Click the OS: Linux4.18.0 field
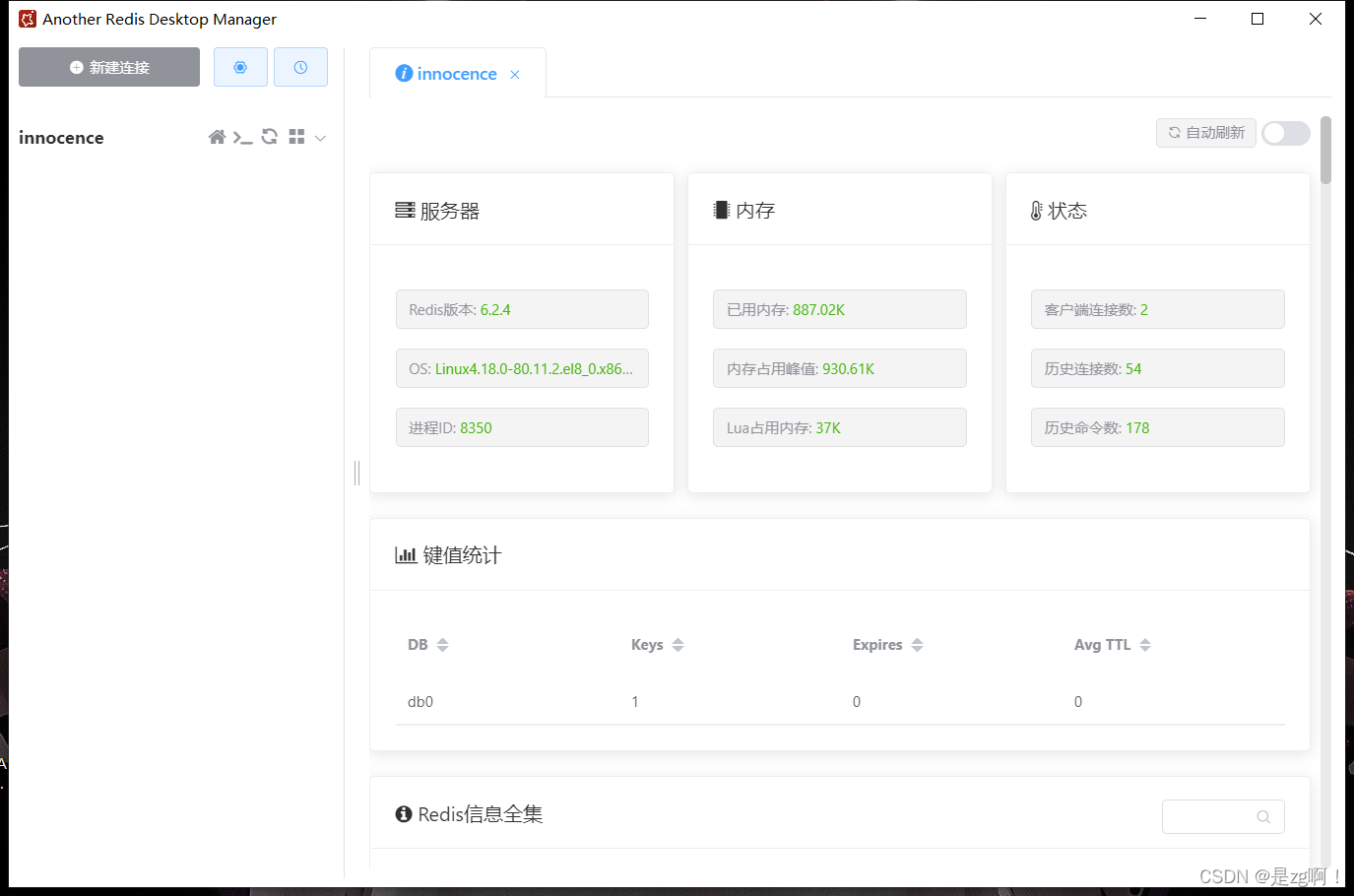This screenshot has width=1354, height=896. [x=522, y=368]
